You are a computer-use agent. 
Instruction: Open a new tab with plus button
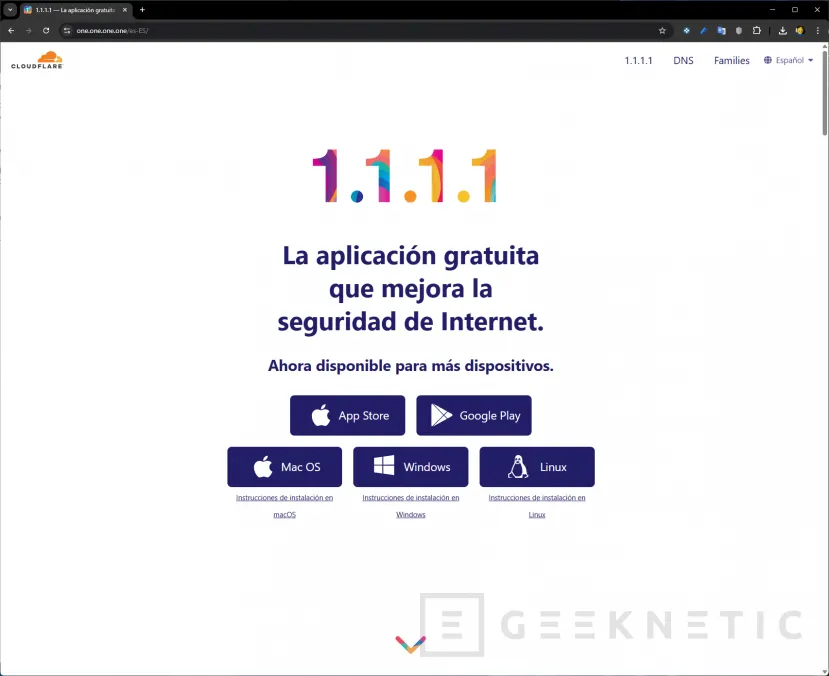click(x=142, y=10)
